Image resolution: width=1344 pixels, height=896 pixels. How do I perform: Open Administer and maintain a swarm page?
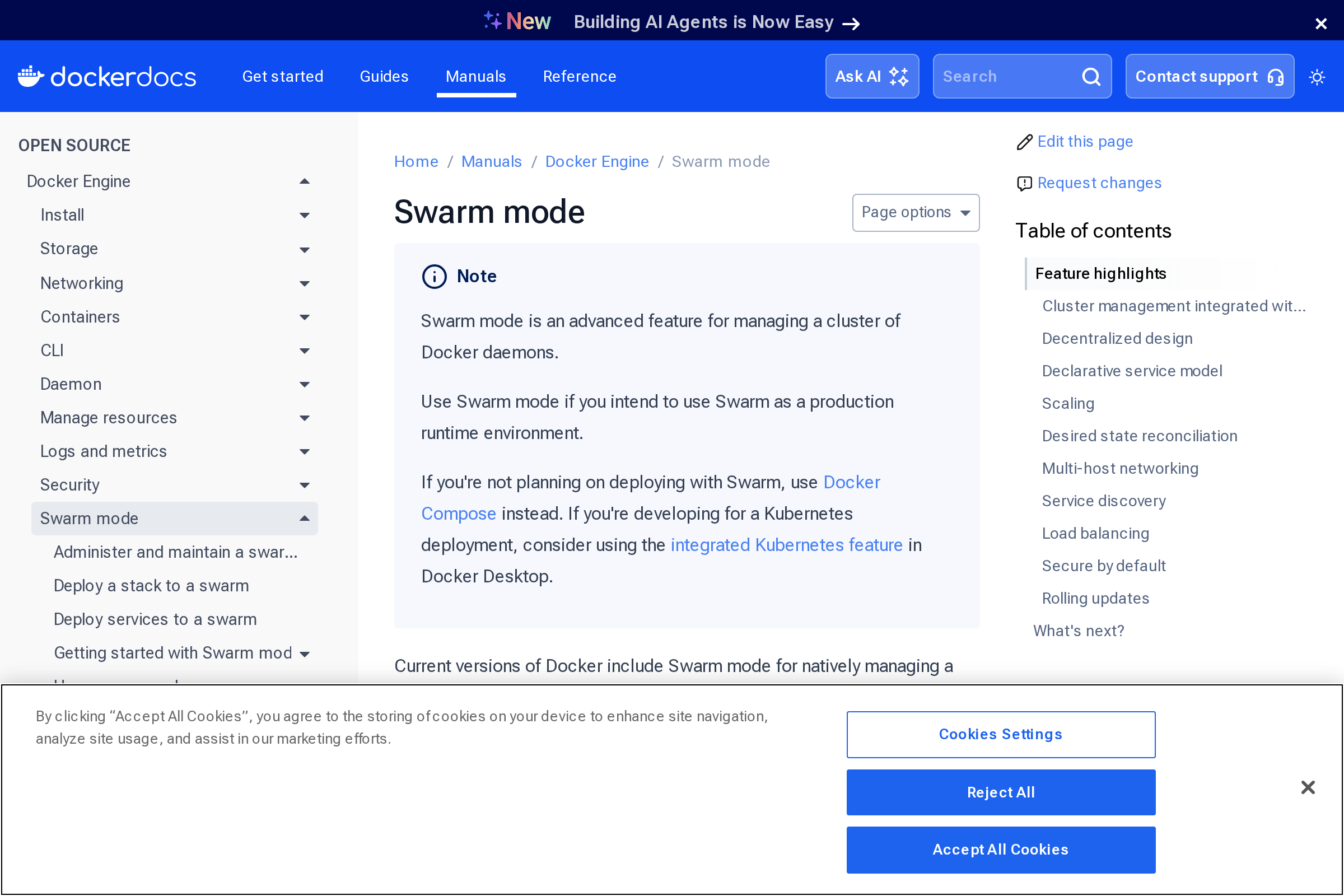[x=175, y=553]
